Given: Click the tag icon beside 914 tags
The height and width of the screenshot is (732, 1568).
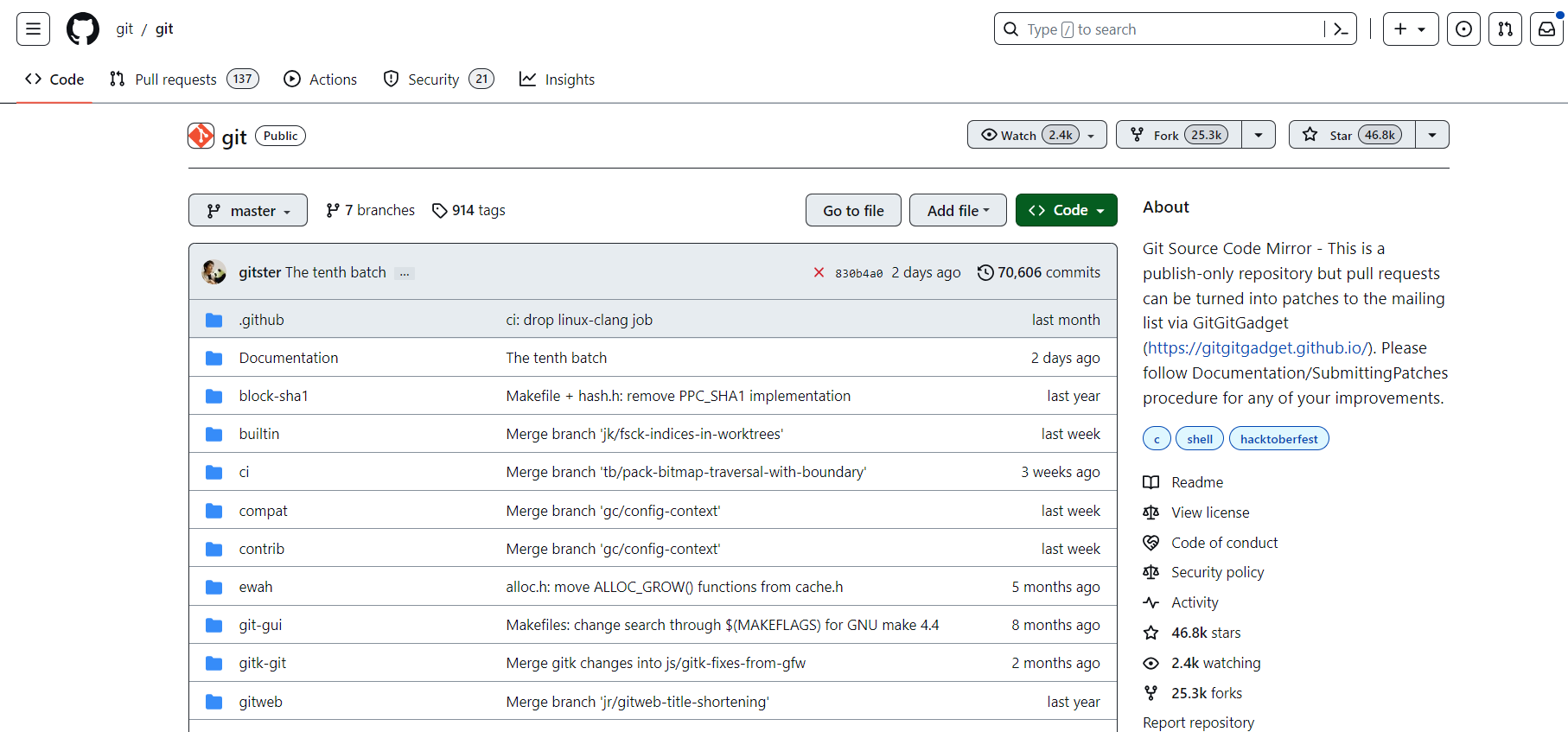Looking at the screenshot, I should [x=440, y=211].
